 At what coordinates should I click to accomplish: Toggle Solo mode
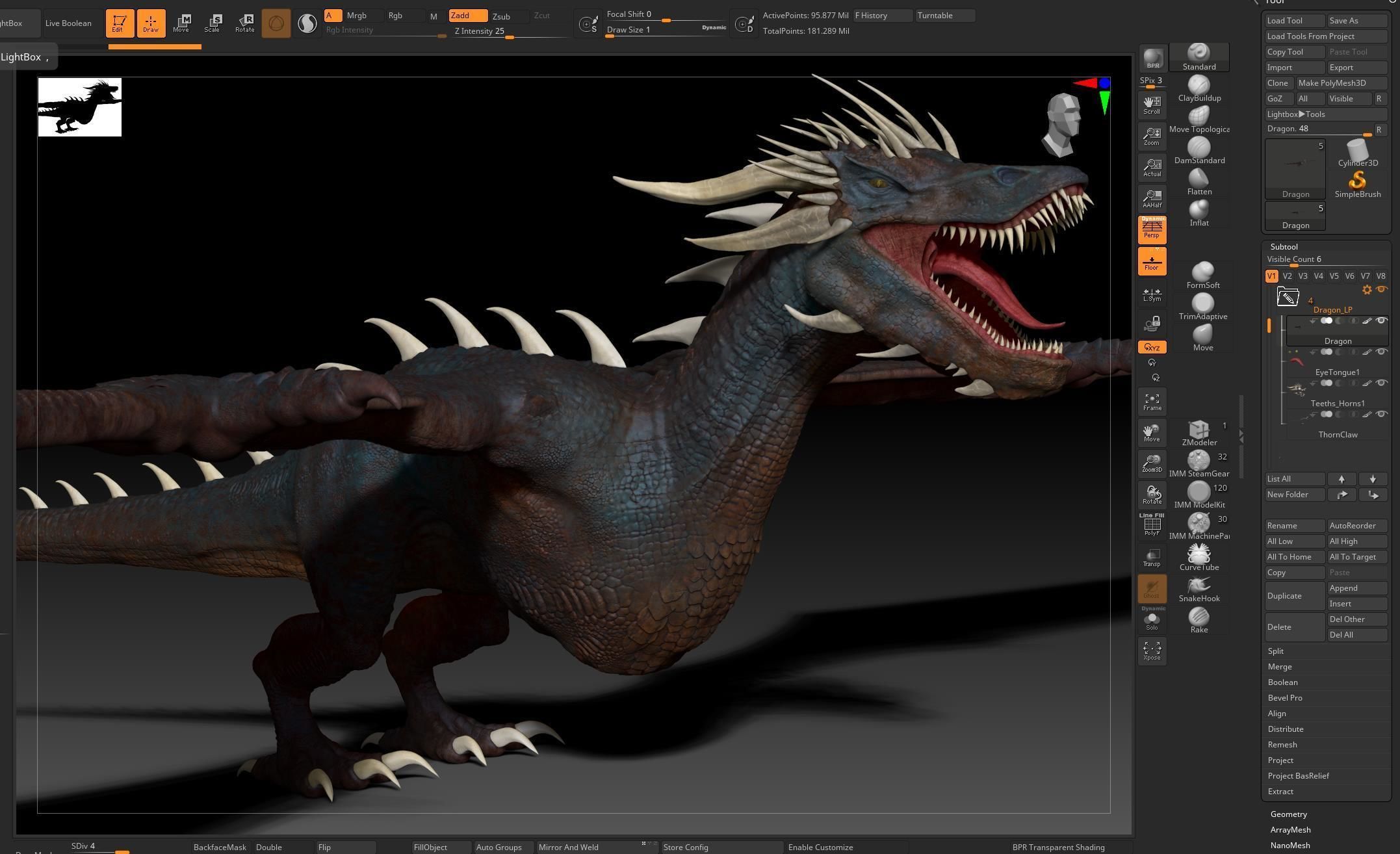[1152, 620]
